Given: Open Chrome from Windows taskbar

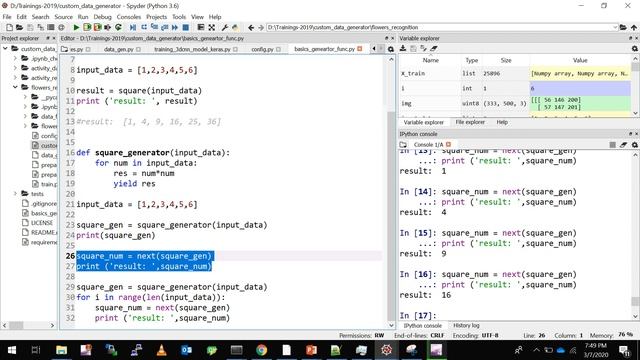Looking at the screenshot, I should tap(262, 350).
